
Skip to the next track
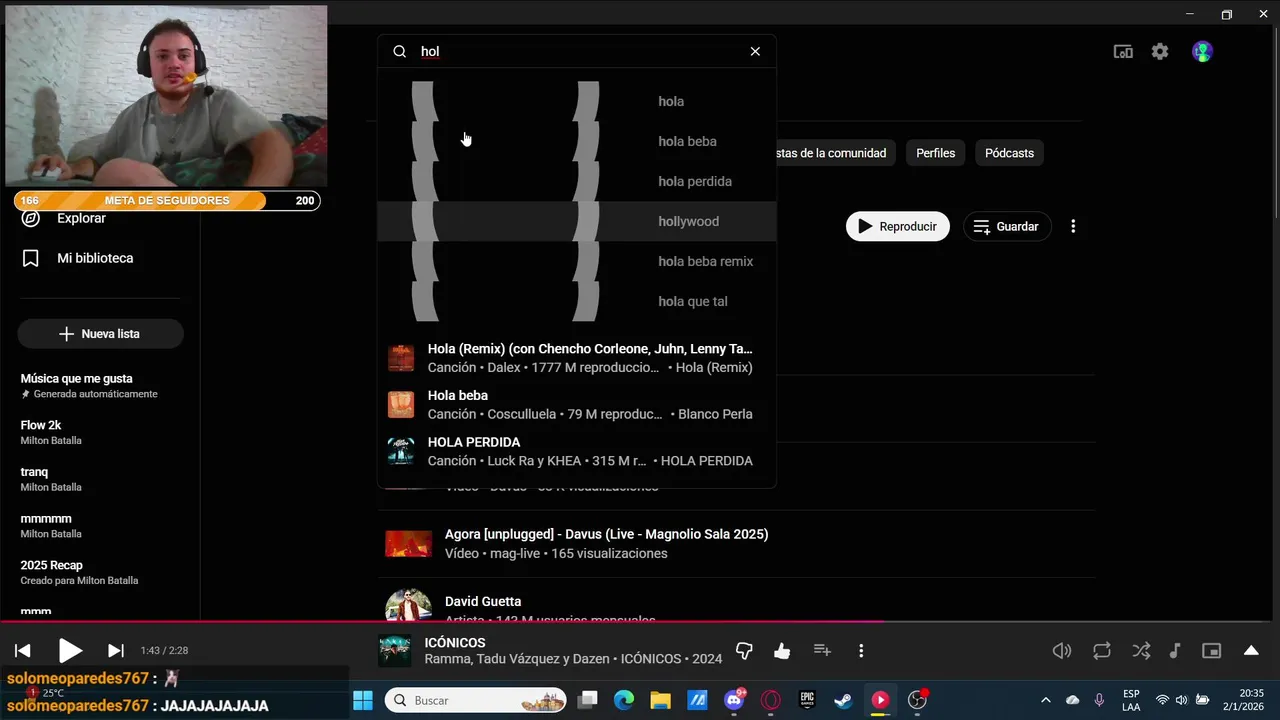point(116,650)
